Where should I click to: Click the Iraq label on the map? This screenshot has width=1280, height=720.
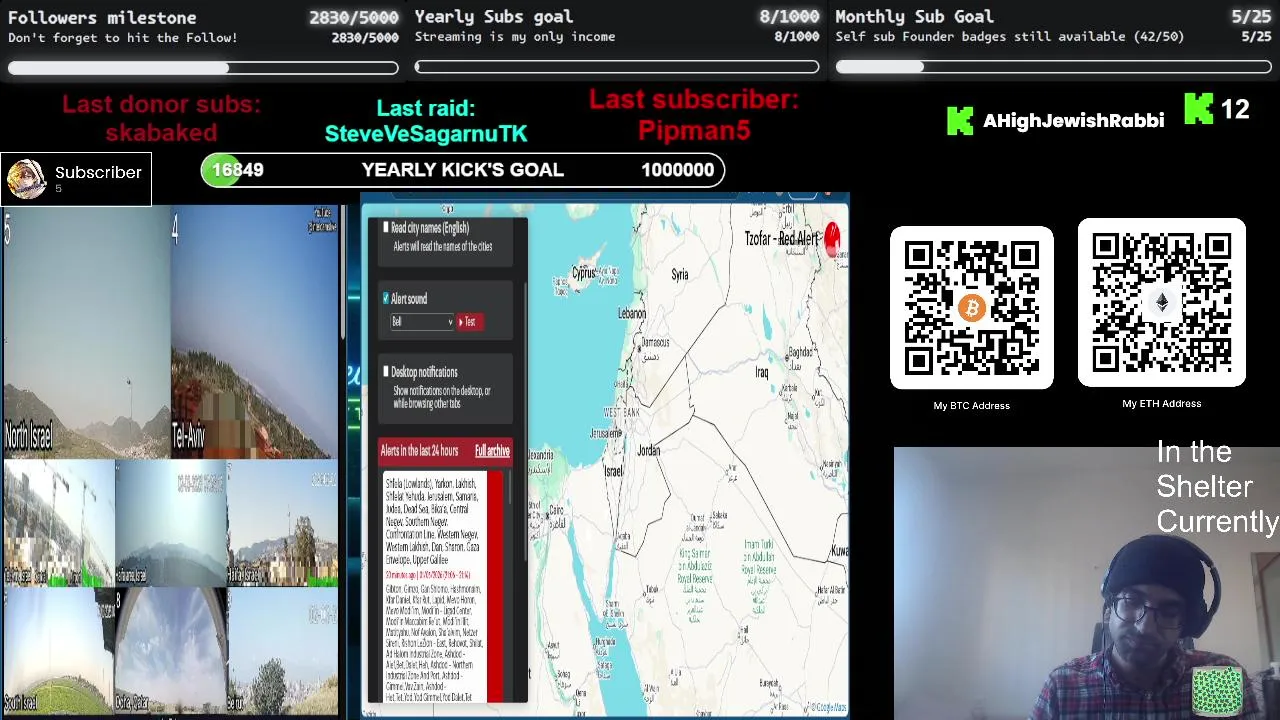coord(761,372)
